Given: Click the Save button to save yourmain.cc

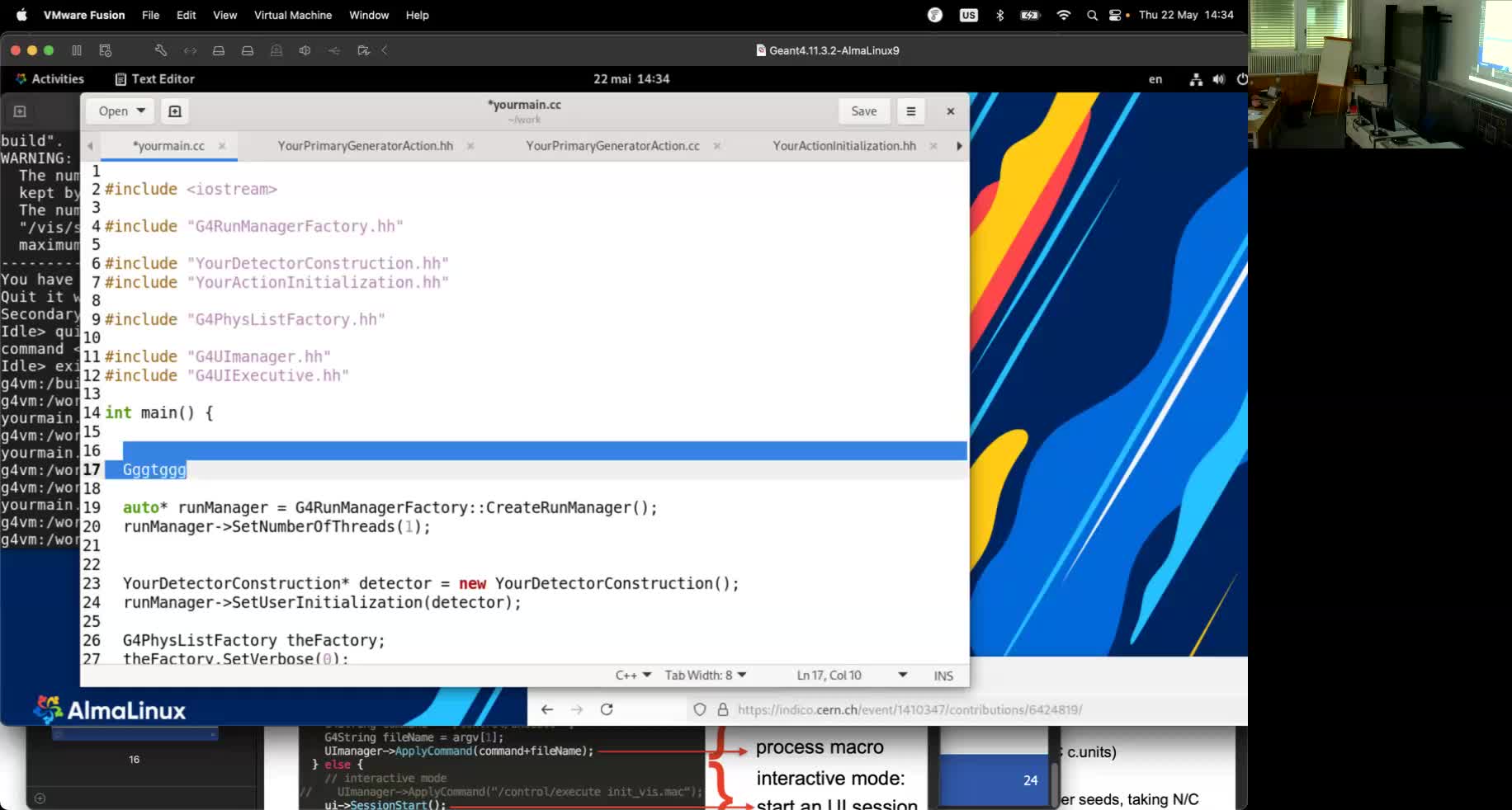Looking at the screenshot, I should point(863,111).
